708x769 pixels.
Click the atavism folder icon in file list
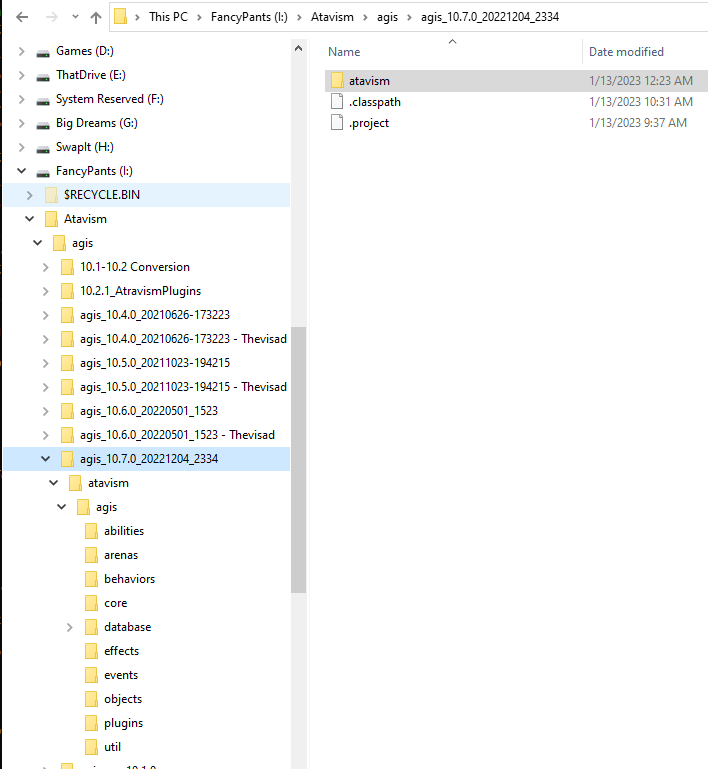coord(337,80)
